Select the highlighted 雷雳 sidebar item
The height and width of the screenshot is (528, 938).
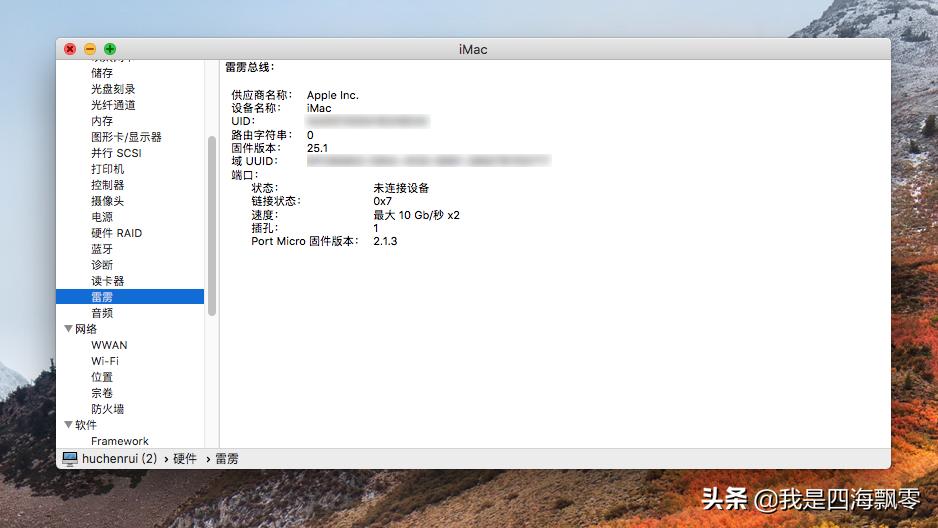click(130, 297)
